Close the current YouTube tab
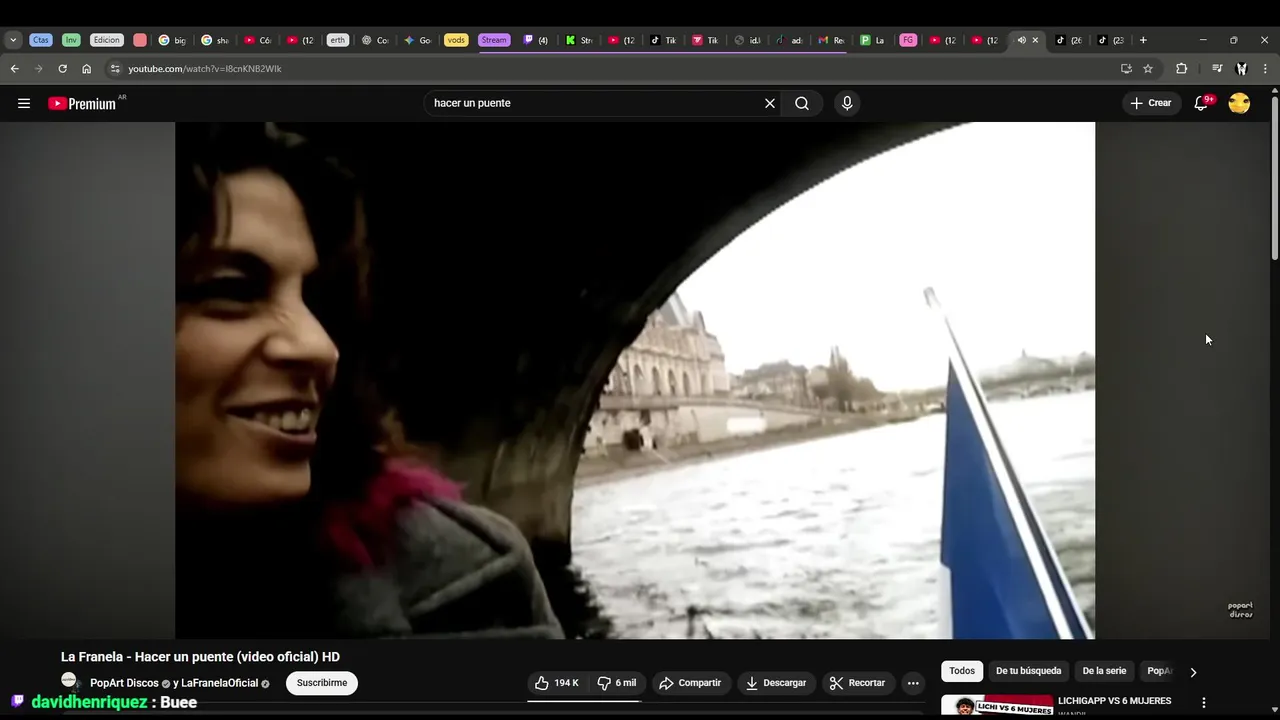 click(x=1035, y=40)
